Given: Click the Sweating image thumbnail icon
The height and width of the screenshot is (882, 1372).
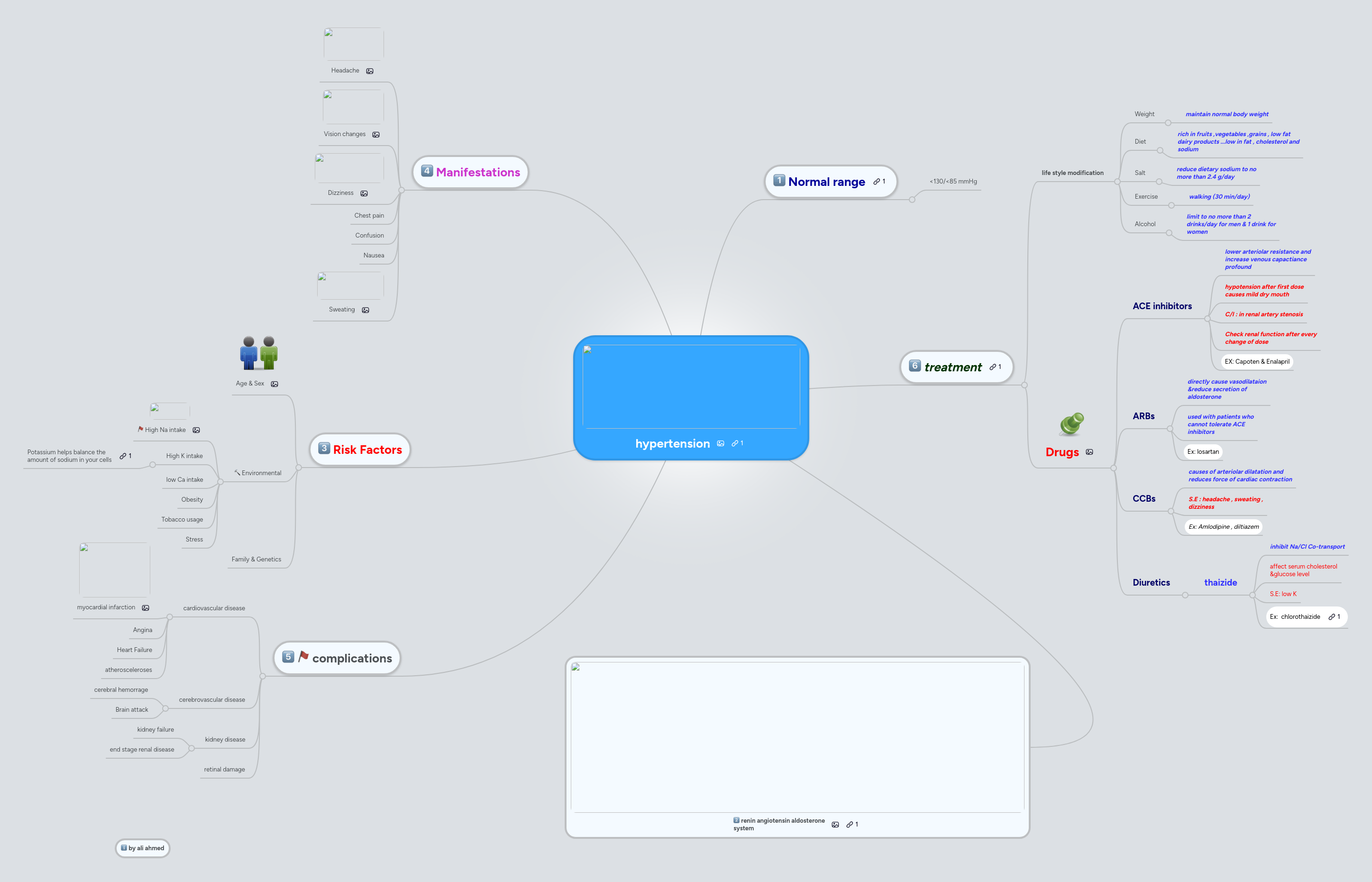Looking at the screenshot, I should tap(366, 309).
